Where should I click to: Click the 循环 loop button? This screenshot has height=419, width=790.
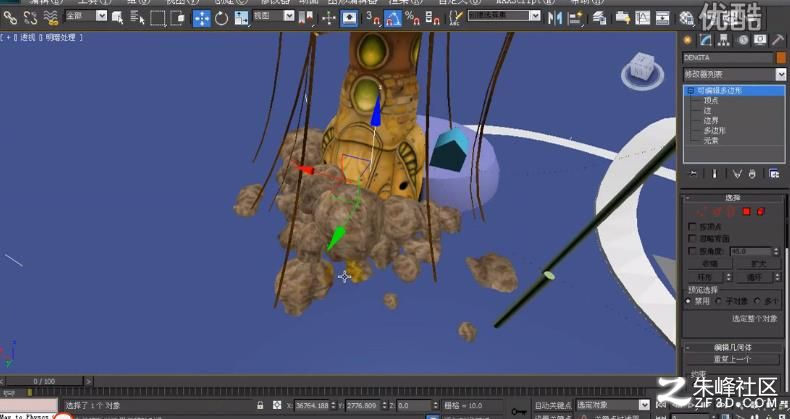coord(754,276)
